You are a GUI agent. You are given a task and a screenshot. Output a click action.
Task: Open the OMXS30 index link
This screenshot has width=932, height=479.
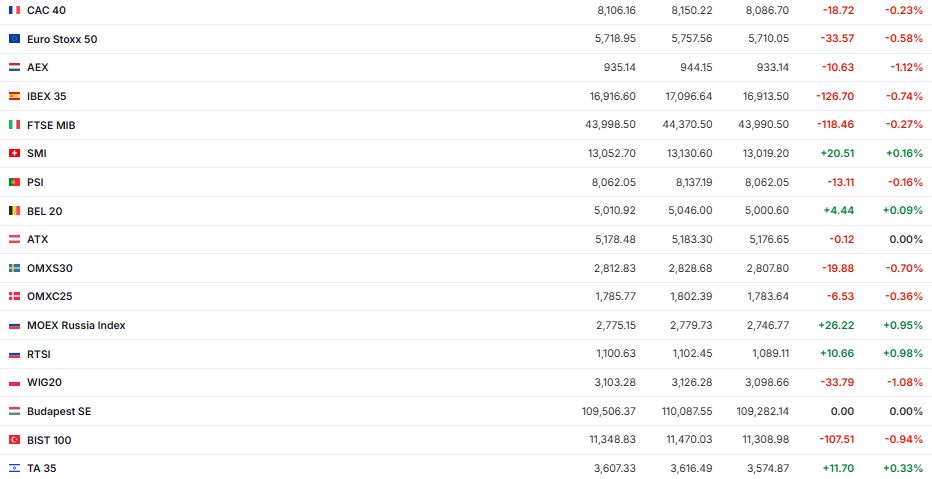(x=50, y=268)
